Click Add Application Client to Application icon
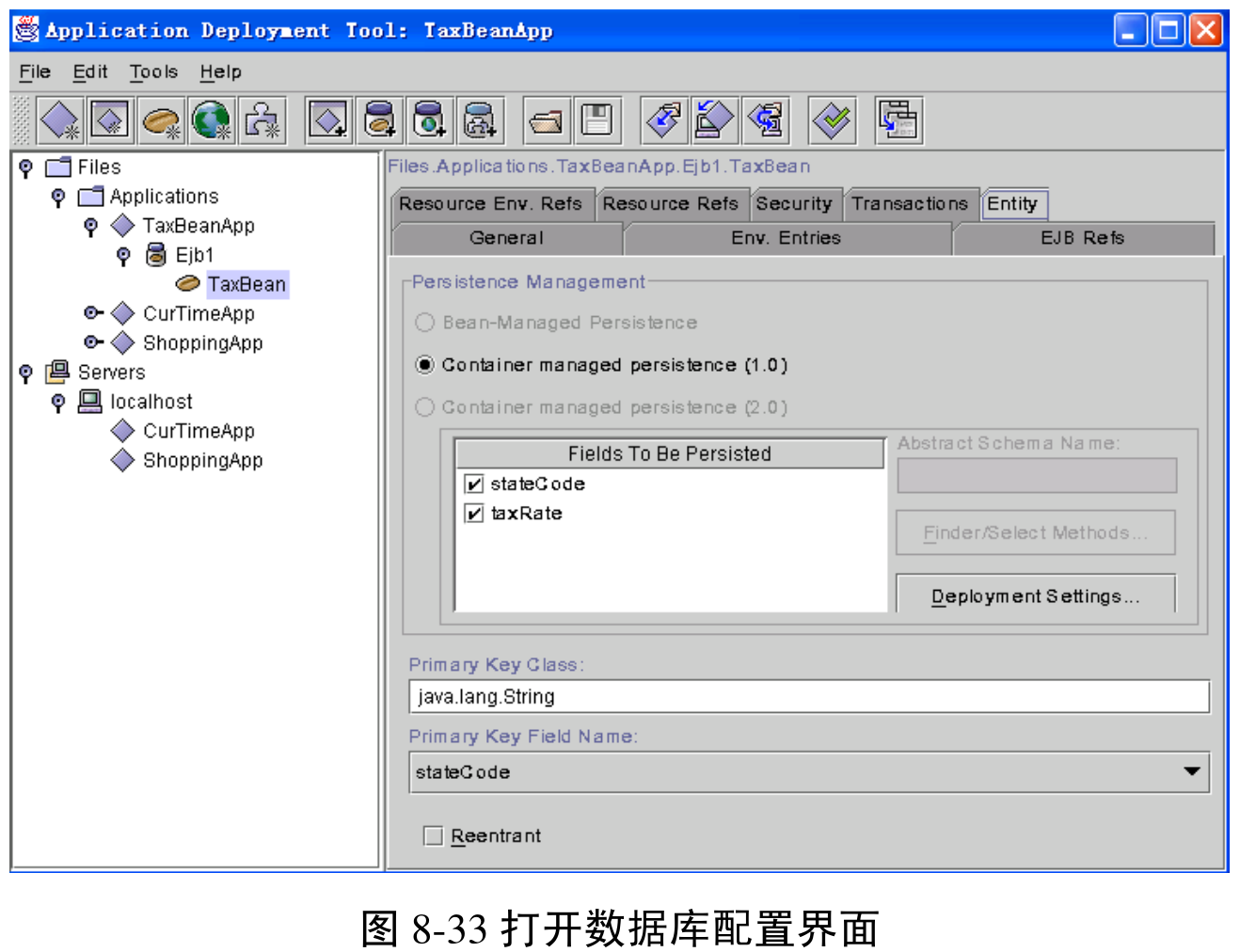This screenshot has width=1240, height=952. [x=329, y=120]
